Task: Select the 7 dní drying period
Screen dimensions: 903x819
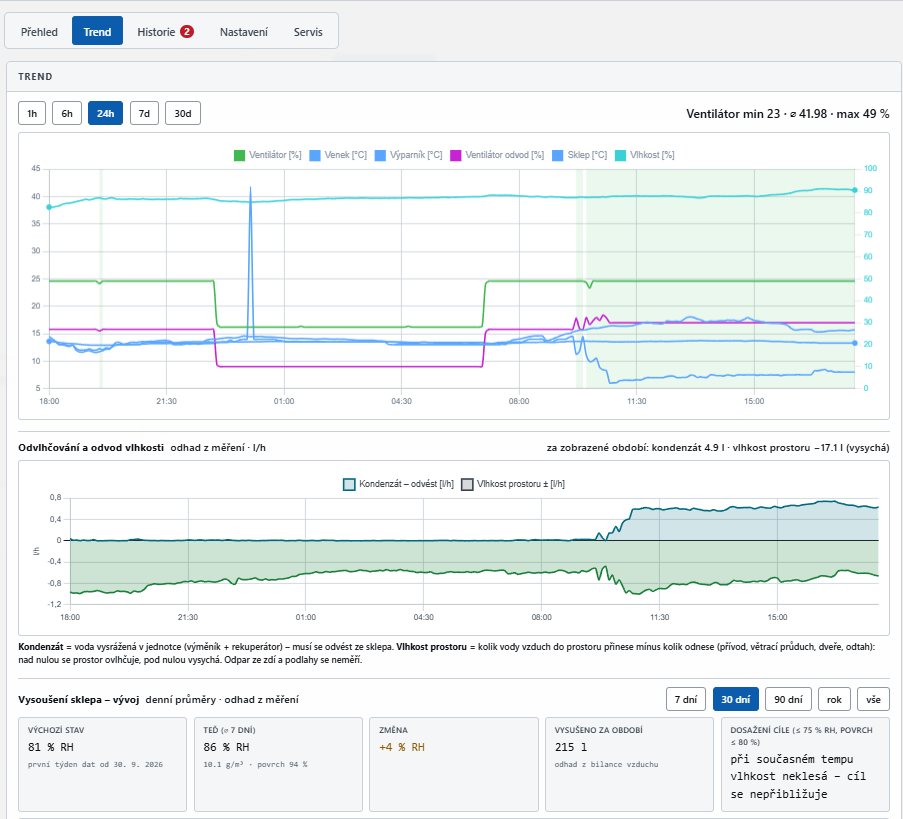Action: [x=686, y=699]
